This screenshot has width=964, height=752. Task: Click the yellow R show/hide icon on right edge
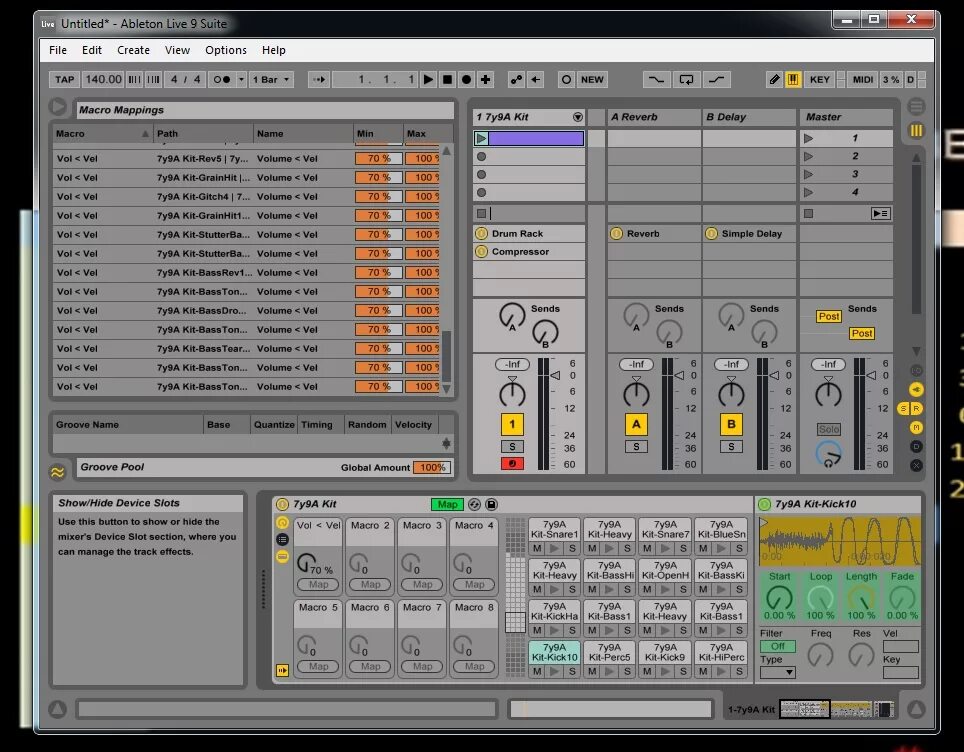pyautogui.click(x=917, y=408)
